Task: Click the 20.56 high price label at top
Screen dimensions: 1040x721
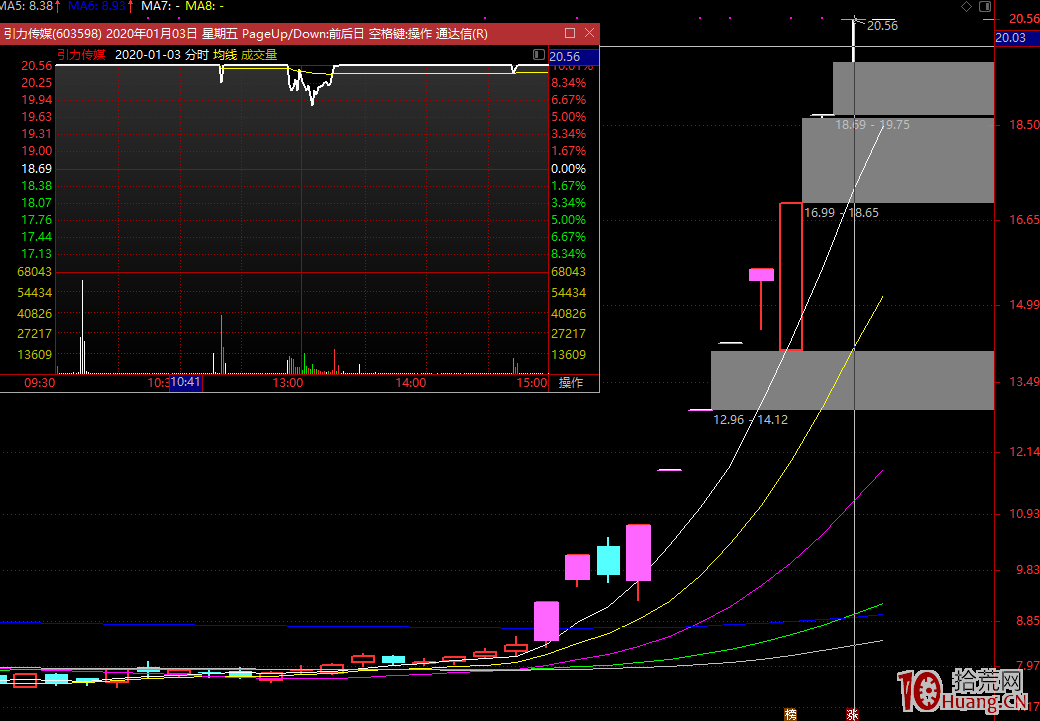Action: click(882, 26)
